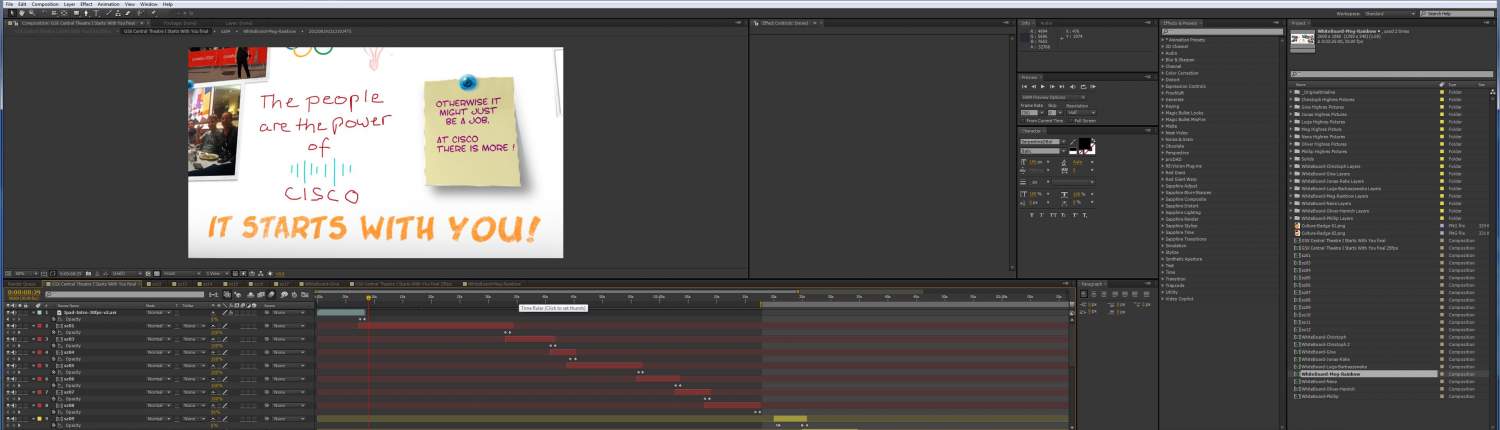The image size is (1500, 430).
Task: Play the preview
Action: (x=1042, y=87)
